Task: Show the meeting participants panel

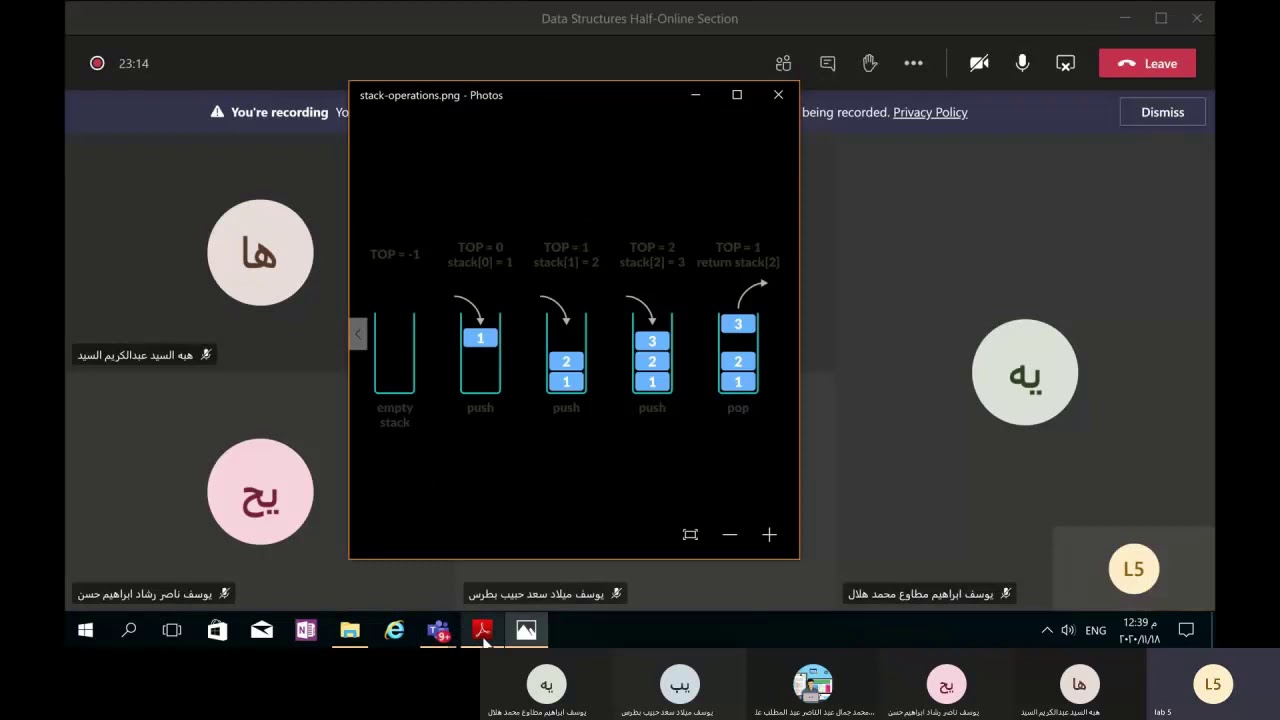Action: (783, 63)
